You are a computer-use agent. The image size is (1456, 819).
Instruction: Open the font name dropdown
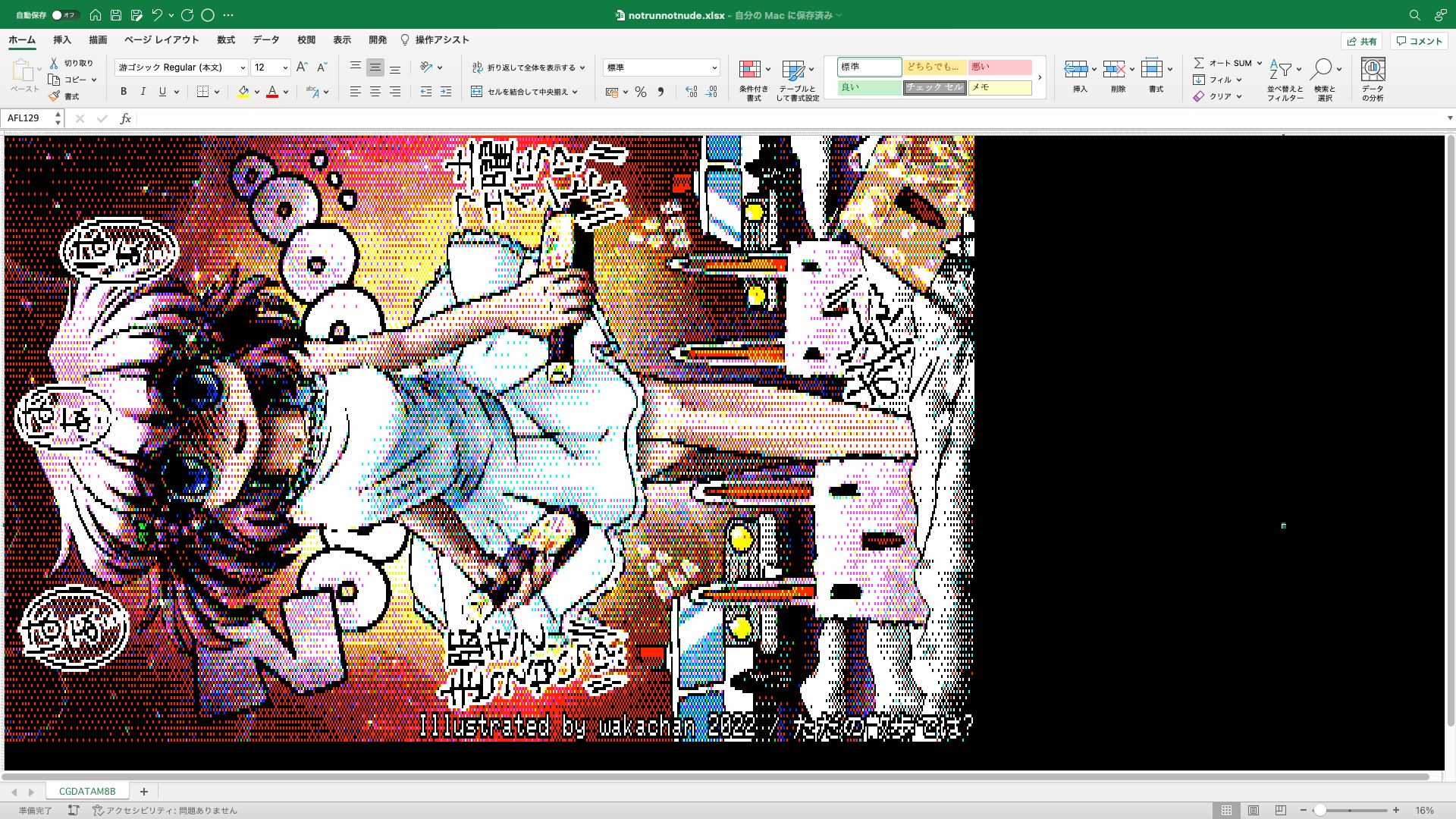pos(243,67)
